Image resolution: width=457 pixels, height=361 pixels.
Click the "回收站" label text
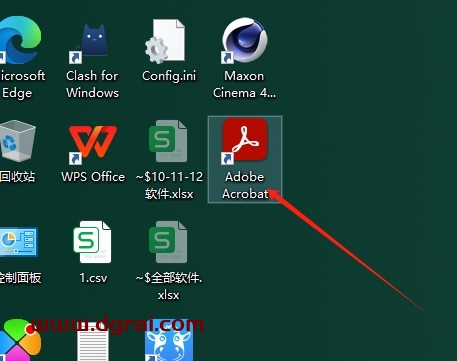point(17,177)
